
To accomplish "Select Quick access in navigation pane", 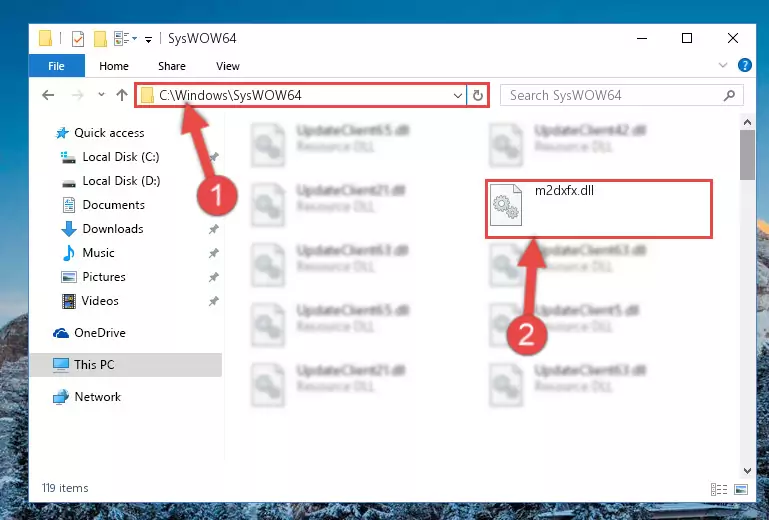I will coord(109,132).
